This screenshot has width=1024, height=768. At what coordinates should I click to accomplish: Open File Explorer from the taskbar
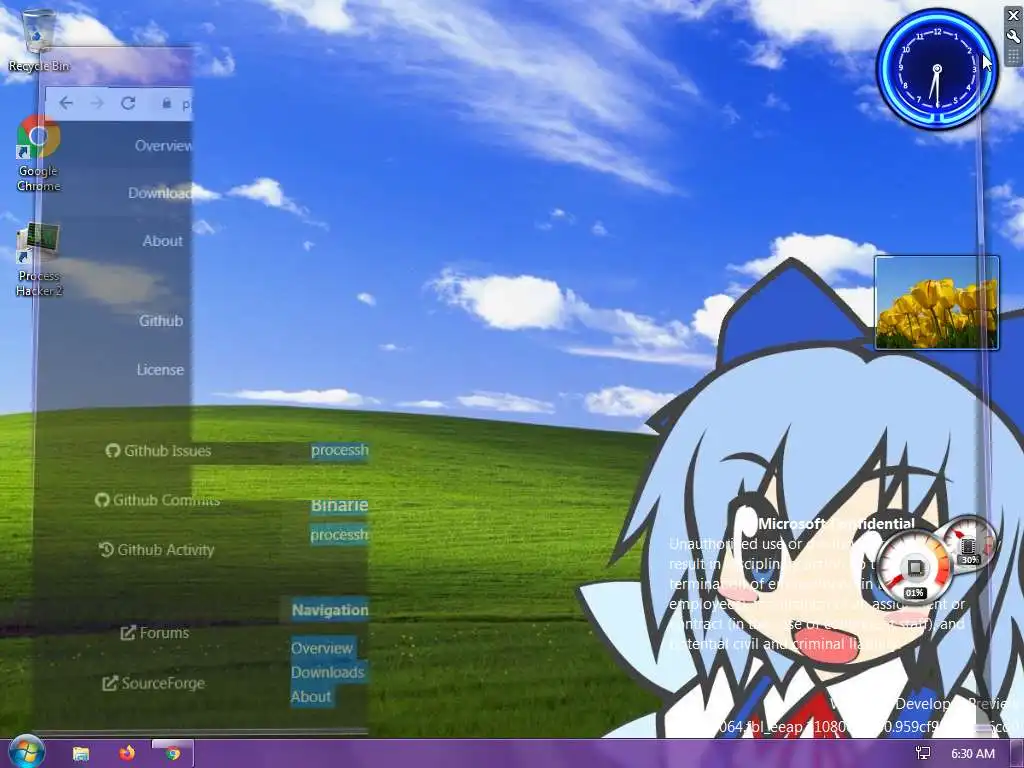(x=81, y=754)
